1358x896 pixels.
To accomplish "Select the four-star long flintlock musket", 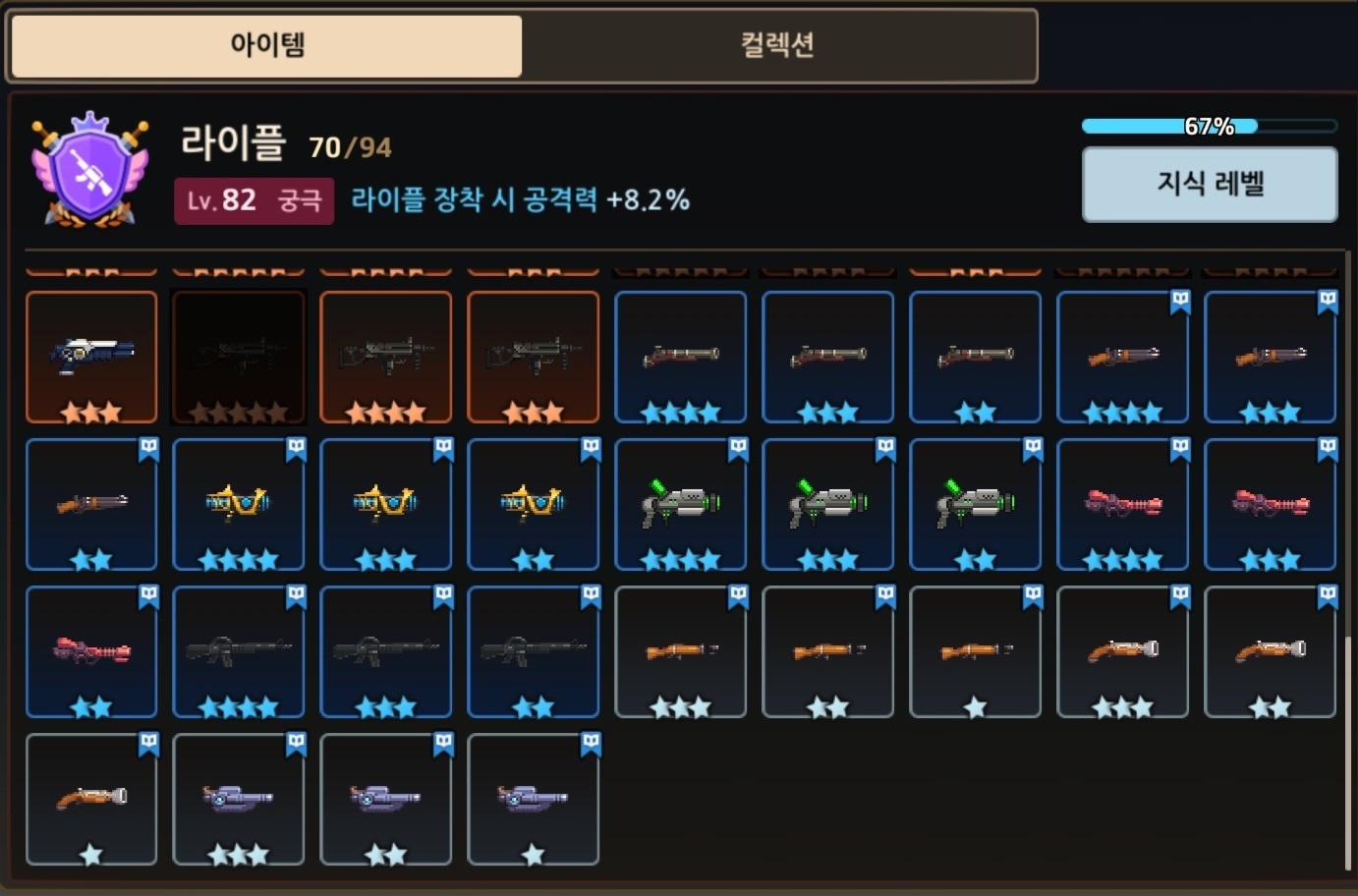I will coord(681,358).
